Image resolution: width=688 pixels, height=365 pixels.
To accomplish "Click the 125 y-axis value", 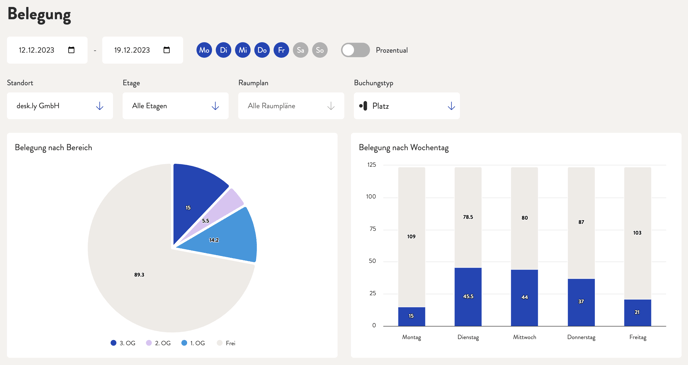I will click(x=372, y=165).
